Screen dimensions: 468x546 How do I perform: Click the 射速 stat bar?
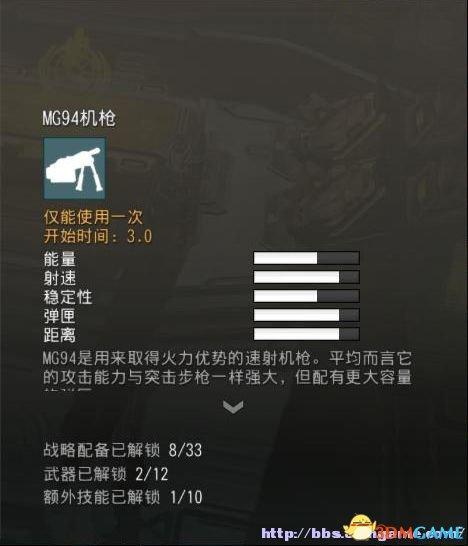click(x=306, y=277)
